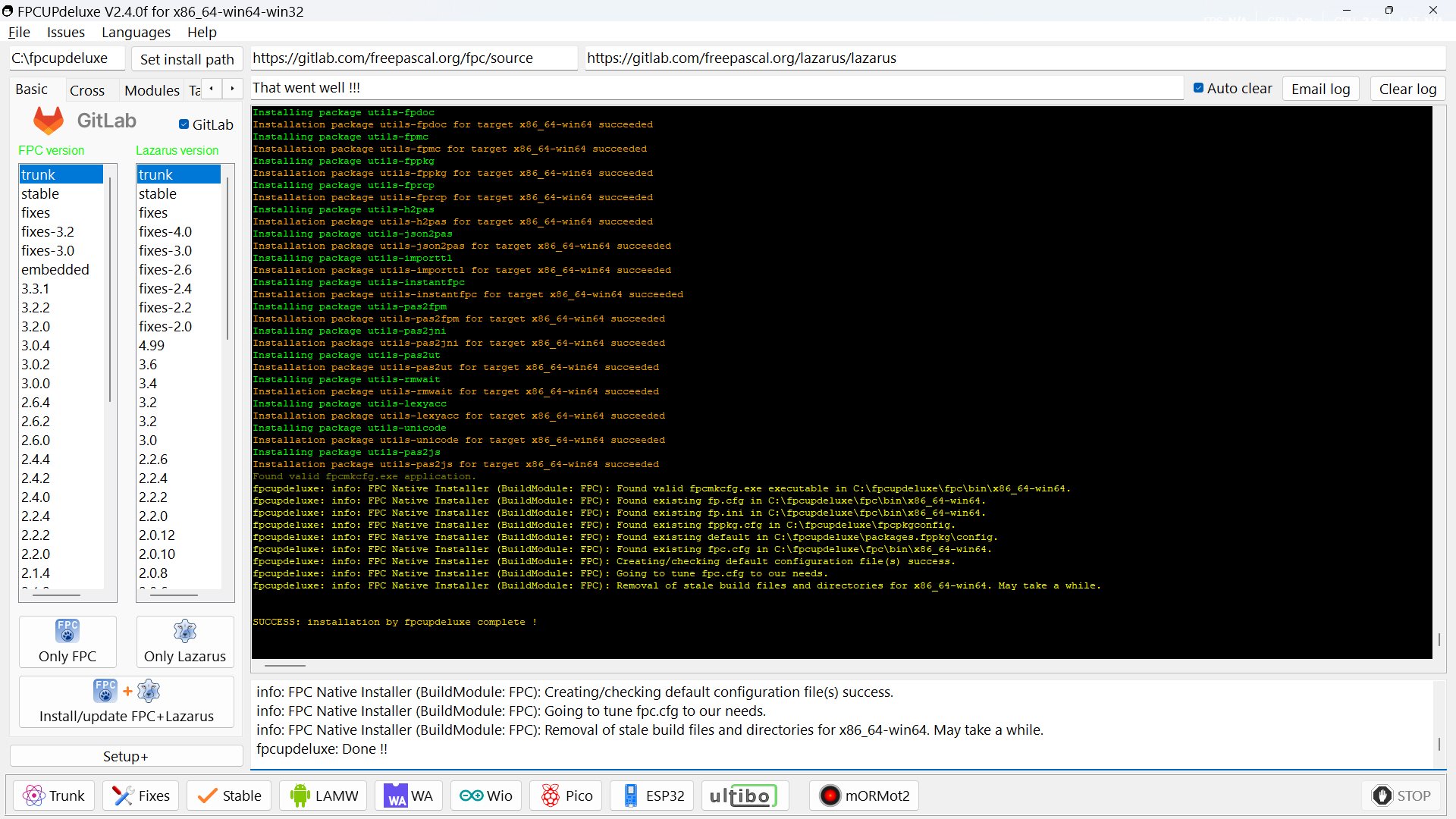The image size is (1456, 819).
Task: Click the Pico raspberry icon button
Action: pyautogui.click(x=566, y=795)
